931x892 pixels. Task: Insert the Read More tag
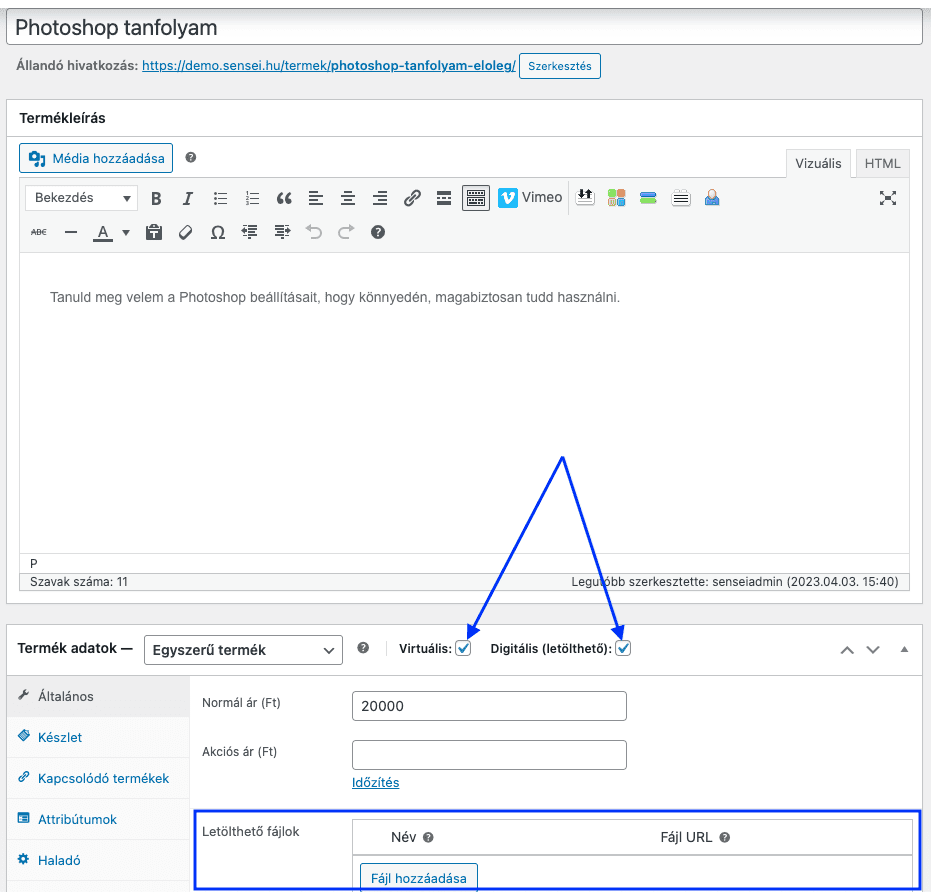(x=444, y=198)
